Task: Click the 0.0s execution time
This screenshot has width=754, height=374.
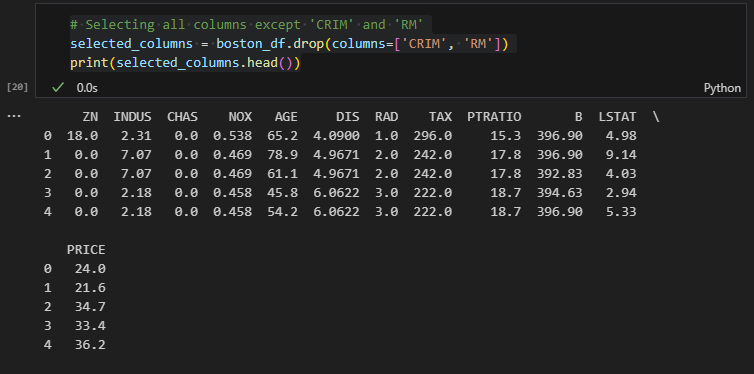Action: point(87,87)
